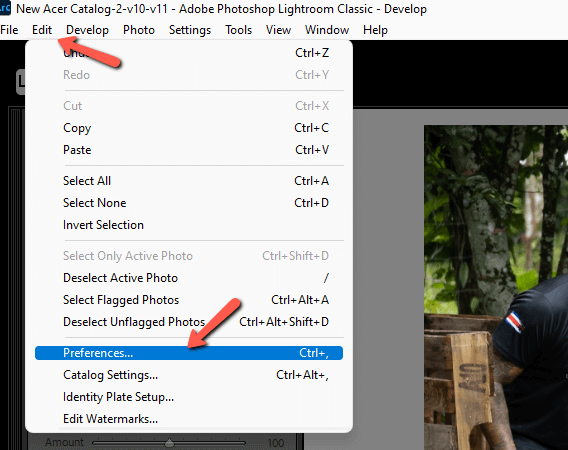Open Identity Plate Setup...
The image size is (568, 450).
tap(189, 397)
